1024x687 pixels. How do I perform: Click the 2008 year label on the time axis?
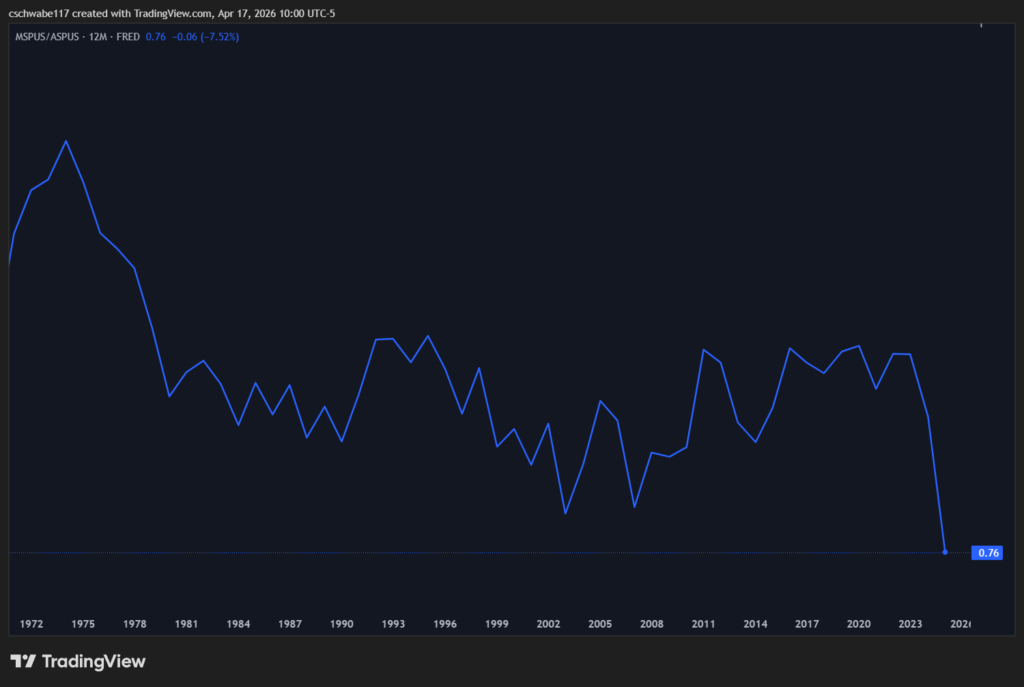(652, 623)
